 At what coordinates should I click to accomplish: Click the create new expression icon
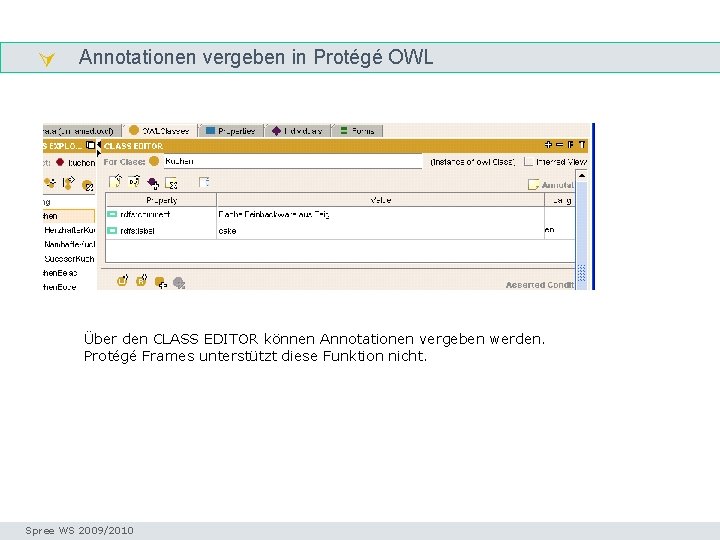coord(123,280)
